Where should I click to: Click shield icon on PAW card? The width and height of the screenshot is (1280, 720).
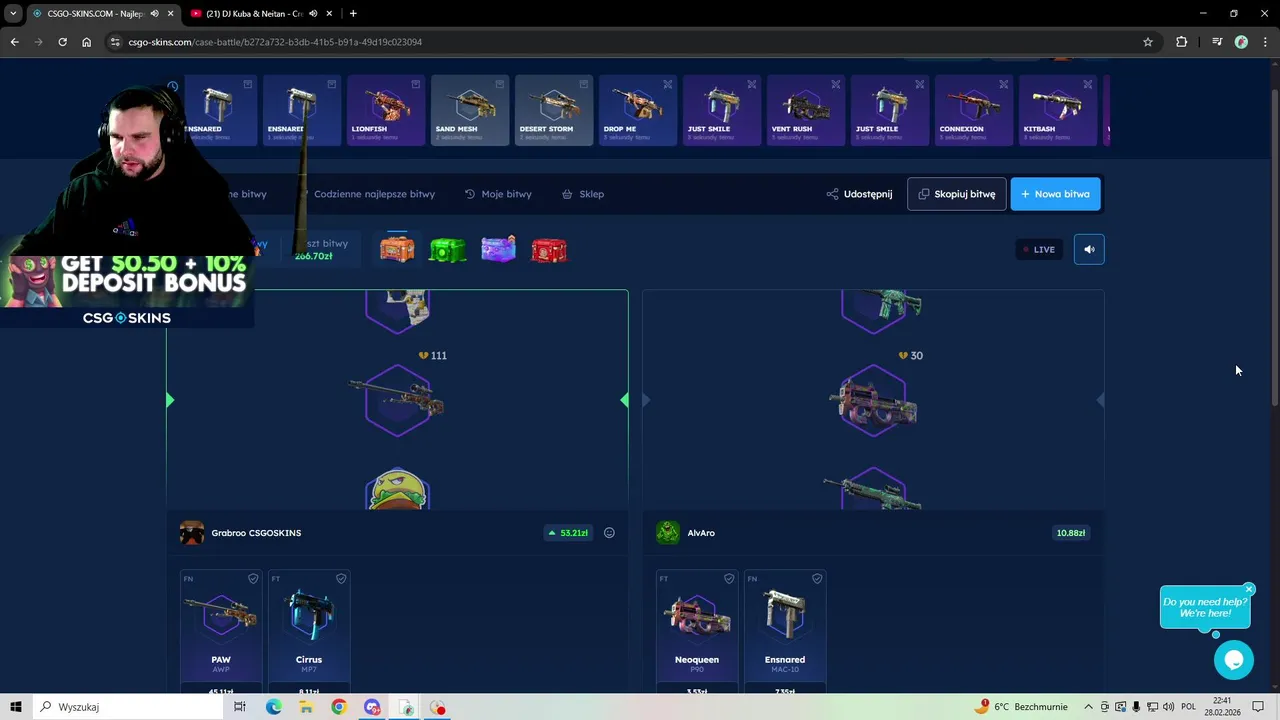pyautogui.click(x=253, y=579)
